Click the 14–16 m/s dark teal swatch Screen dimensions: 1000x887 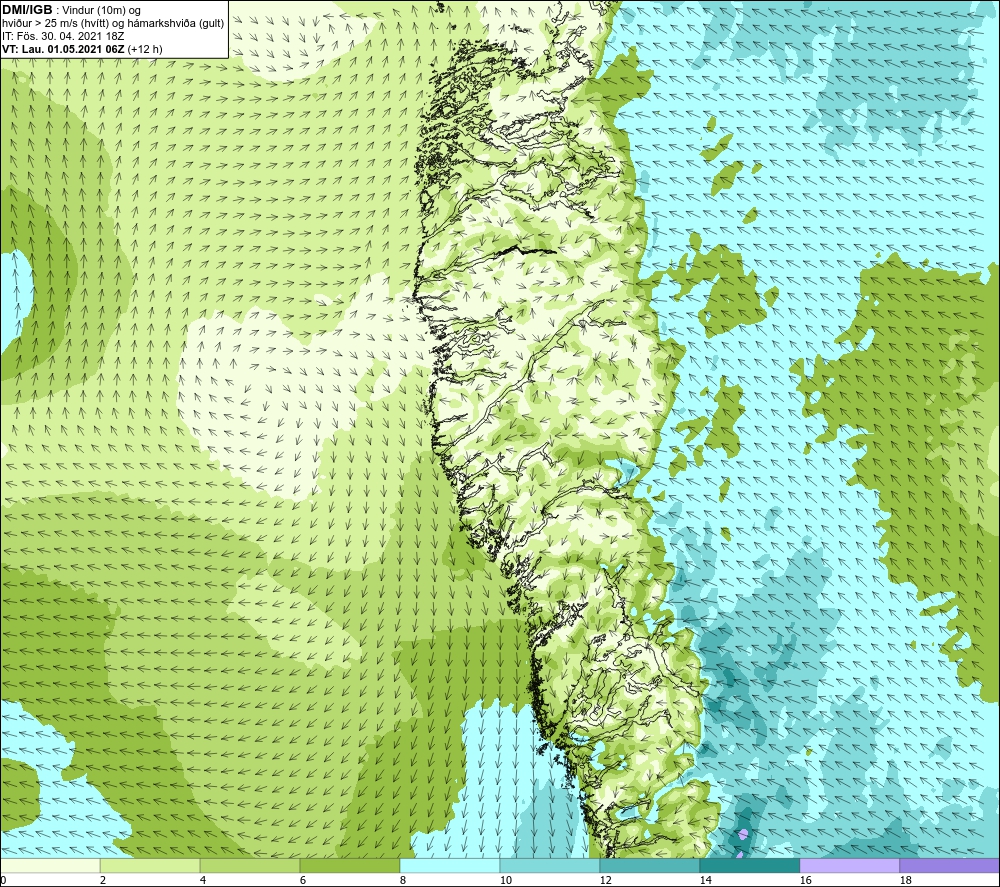point(749,865)
